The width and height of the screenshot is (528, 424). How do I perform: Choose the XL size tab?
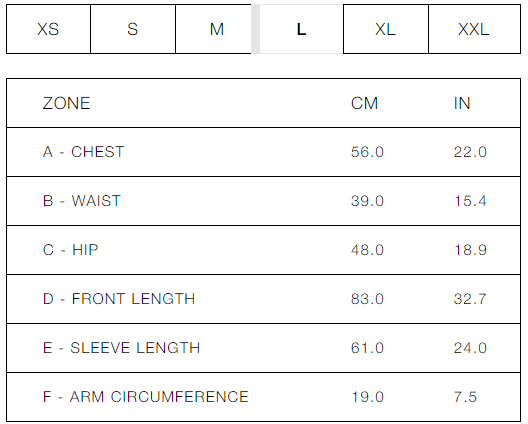[x=386, y=29]
